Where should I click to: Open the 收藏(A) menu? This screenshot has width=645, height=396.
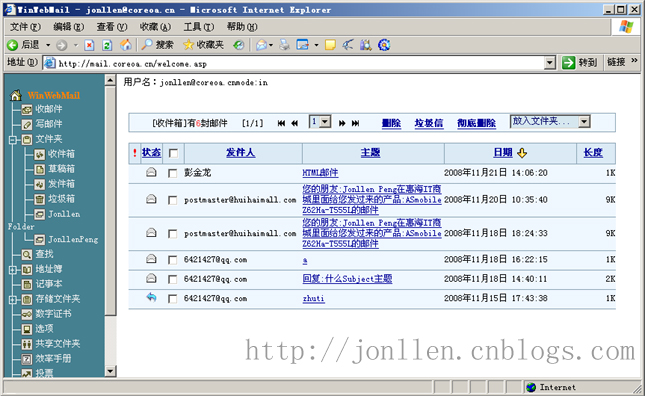click(155, 27)
